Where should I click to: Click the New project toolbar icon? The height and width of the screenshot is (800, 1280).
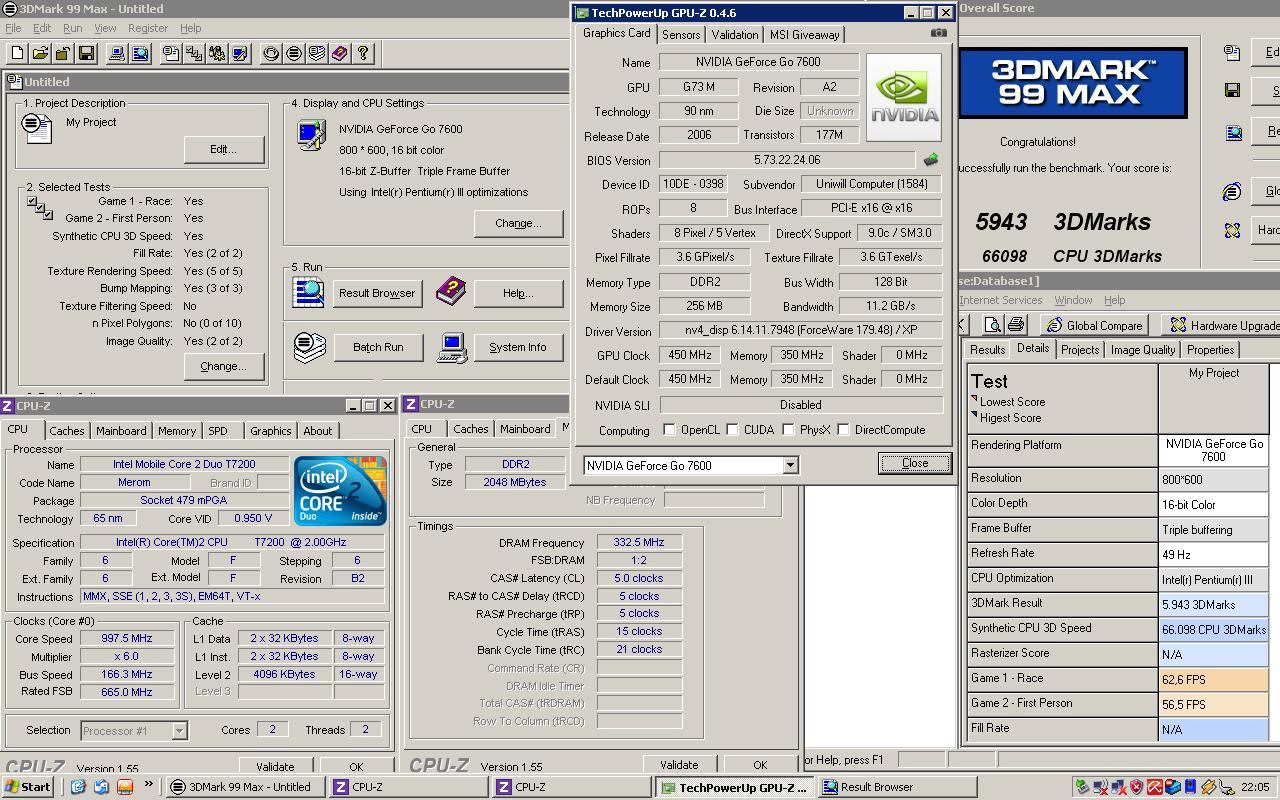pyautogui.click(x=17, y=53)
